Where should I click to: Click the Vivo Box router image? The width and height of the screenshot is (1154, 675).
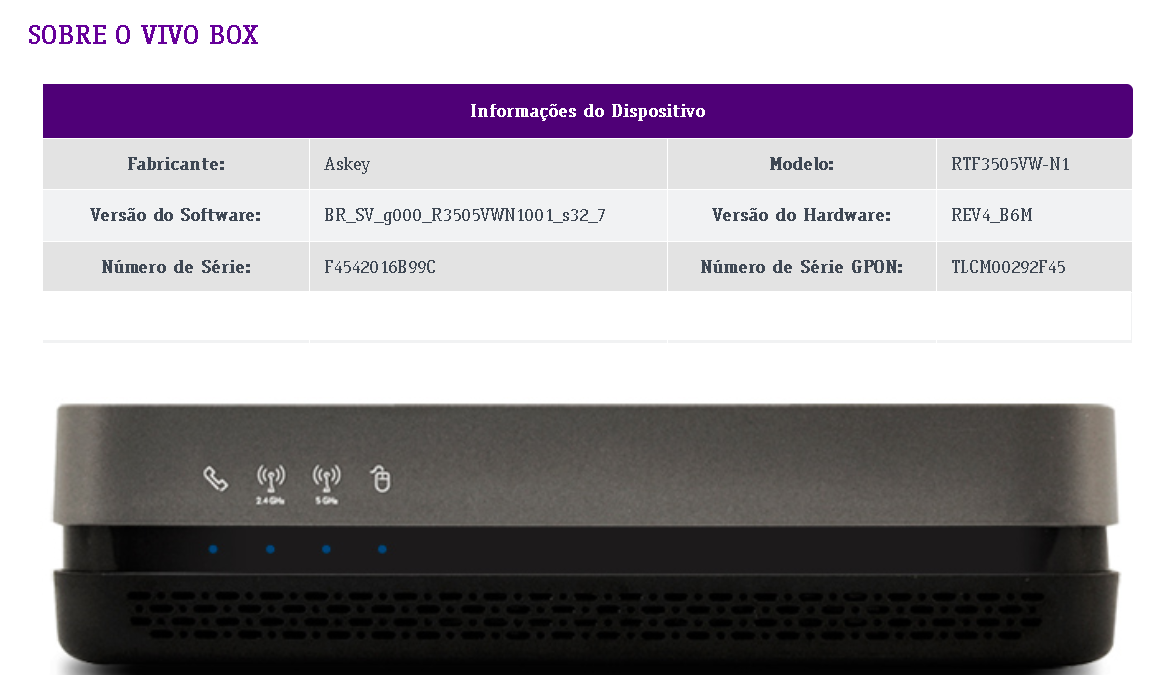click(x=587, y=539)
